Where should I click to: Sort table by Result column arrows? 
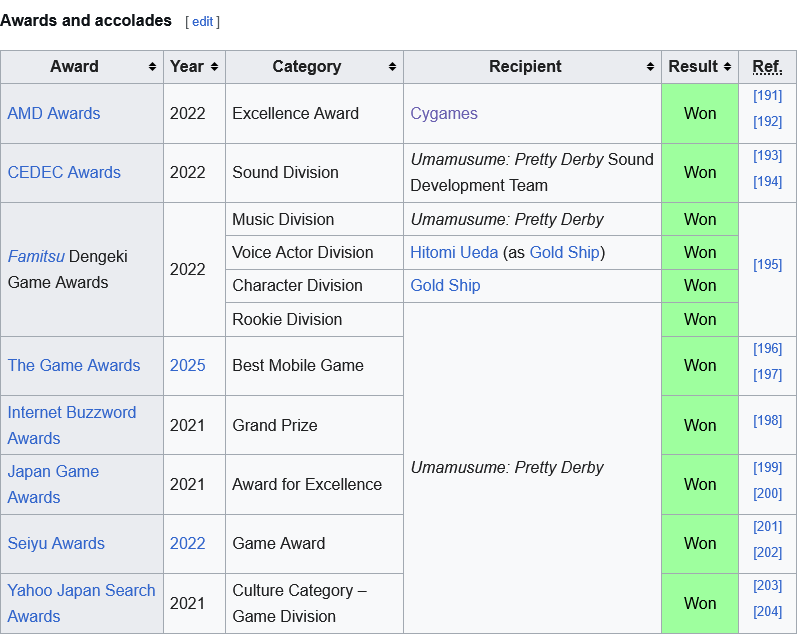[x=727, y=67]
